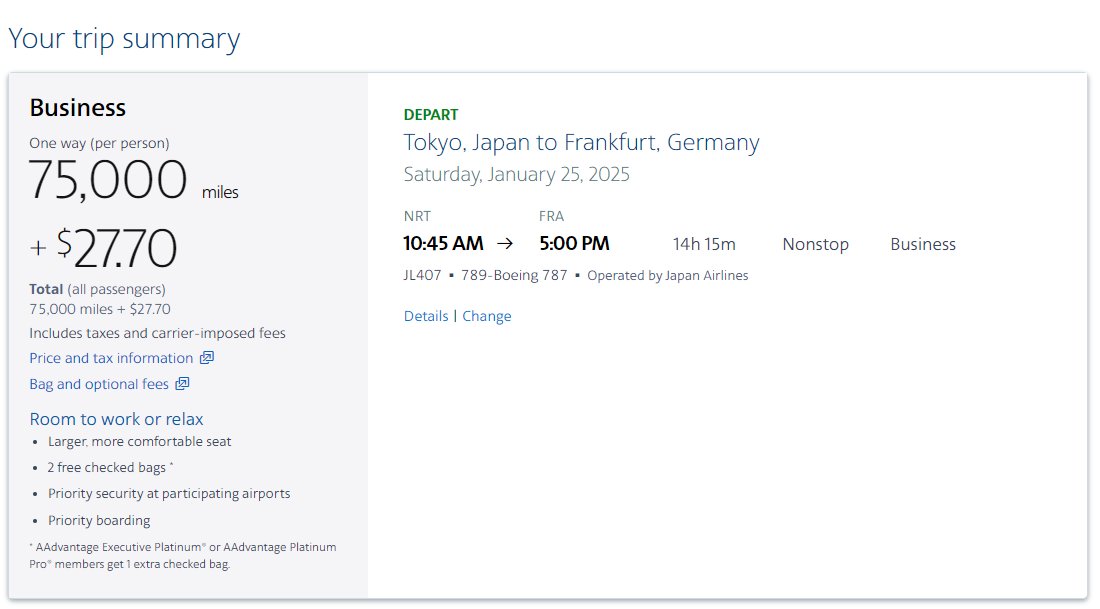Click external-link icon beside Bag and optional fees
The height and width of the screenshot is (609, 1100).
click(182, 384)
